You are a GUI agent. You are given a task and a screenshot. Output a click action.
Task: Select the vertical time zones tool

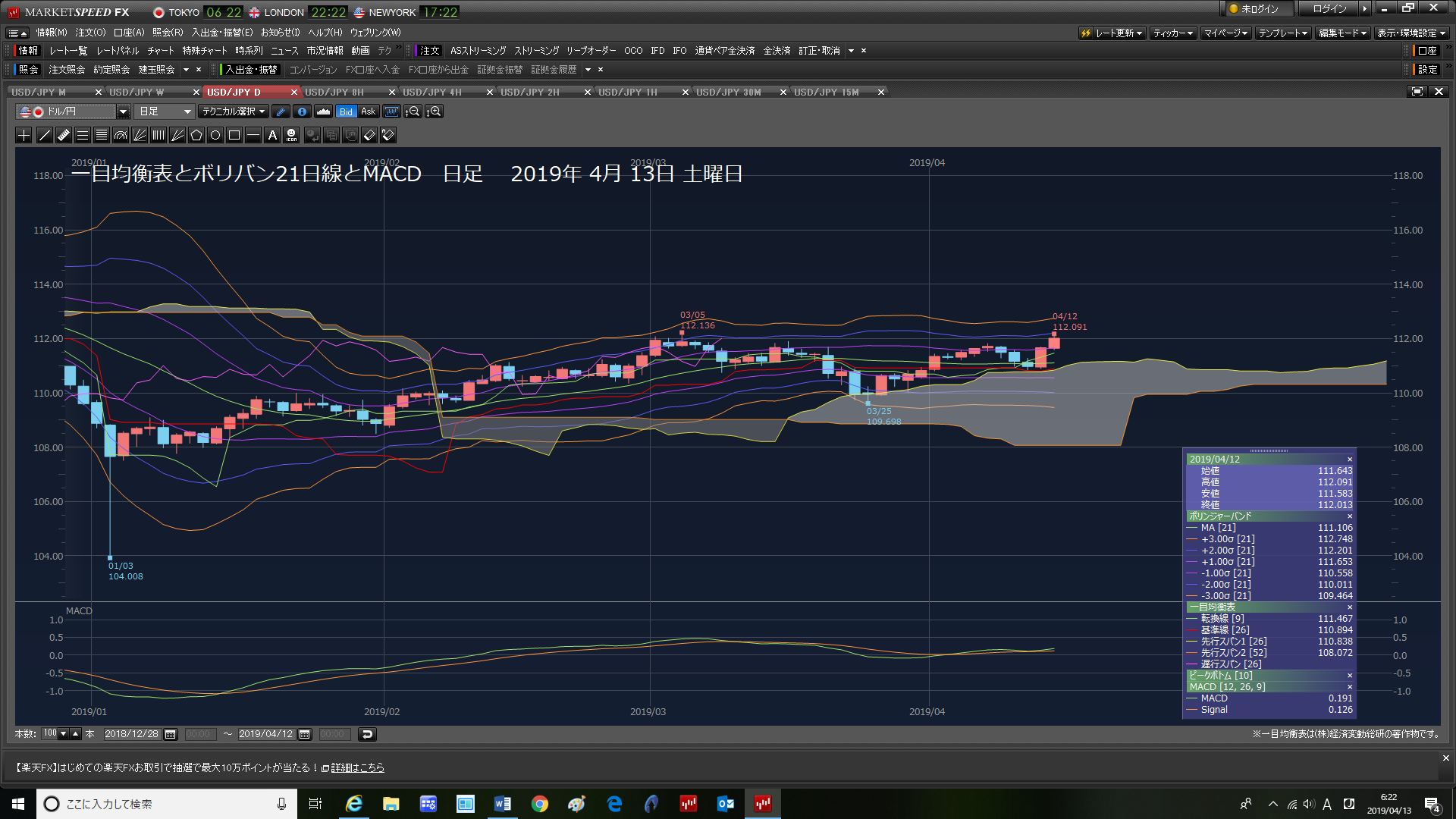click(x=158, y=135)
